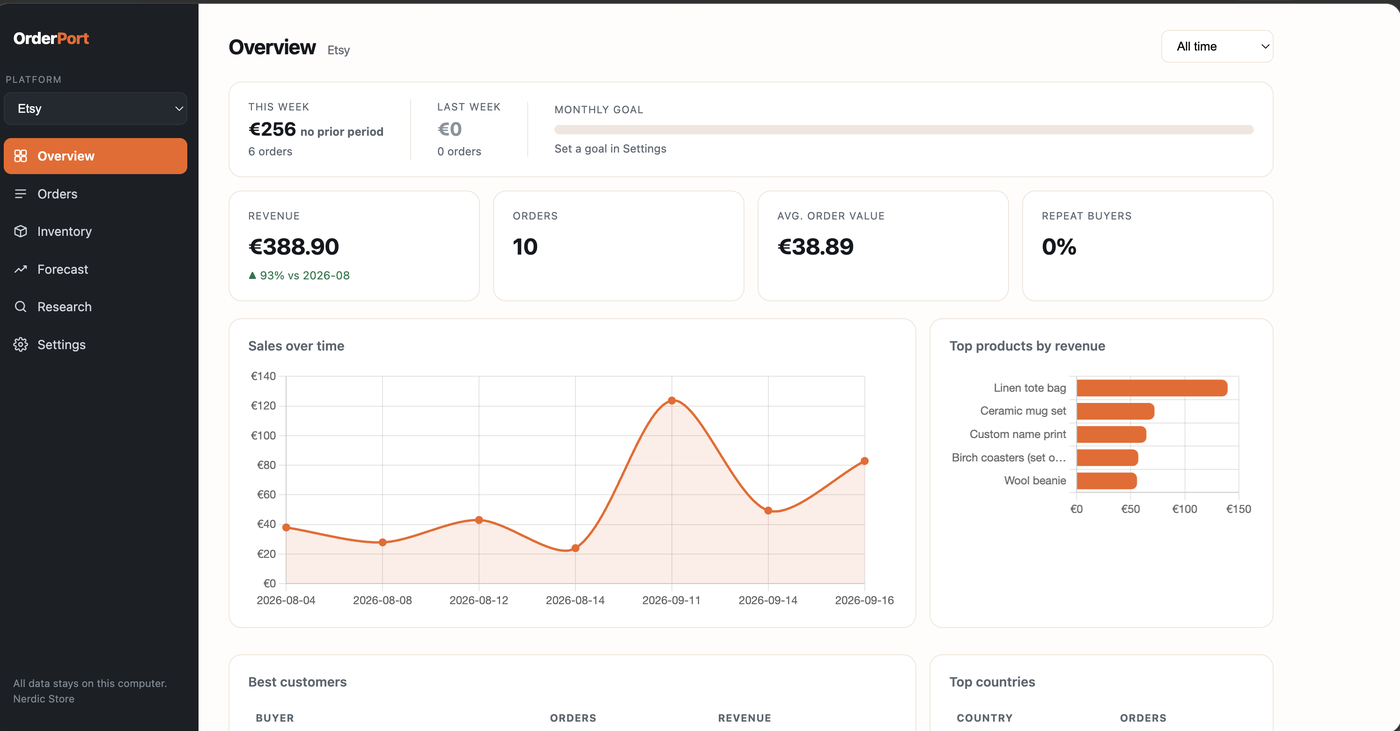Click the 2026-08-08 chart data point
This screenshot has height=731, width=1400.
pyautogui.click(x=382, y=542)
